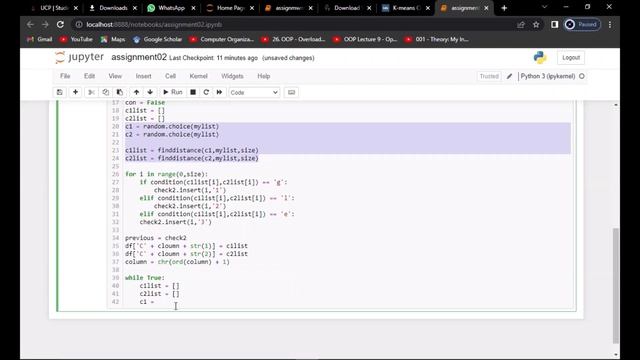Open Computer Organiza... bookmark
The width and height of the screenshot is (640, 360).
(222, 40)
